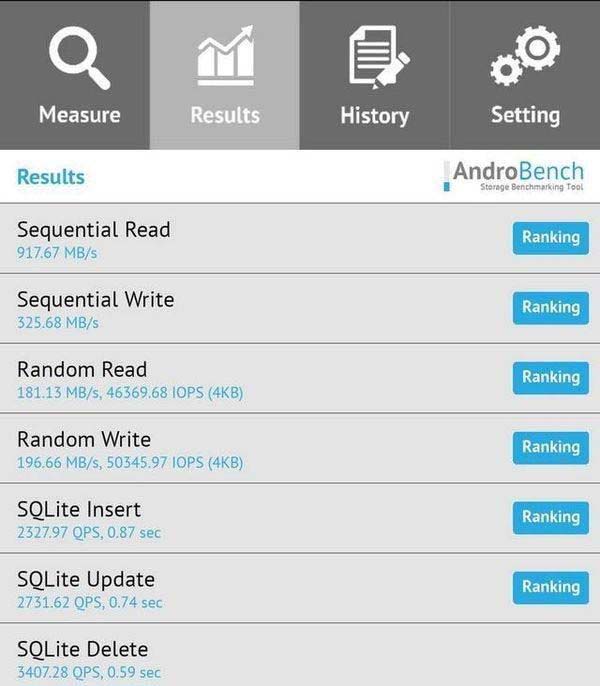Open Ranking for Sequential Write
This screenshot has height=686, width=600.
550,308
